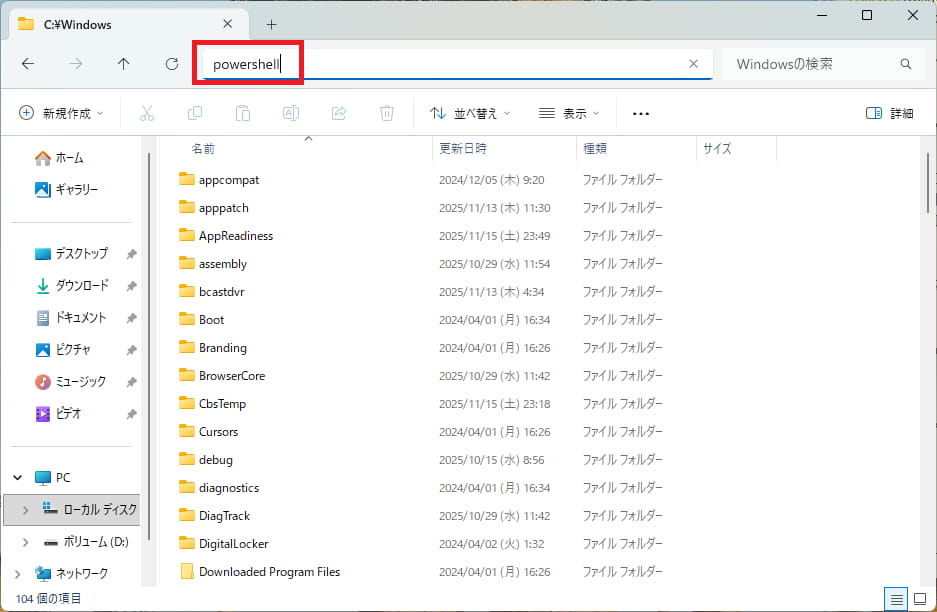Toggle the 詳細 details pane
The width and height of the screenshot is (937, 612).
point(889,113)
